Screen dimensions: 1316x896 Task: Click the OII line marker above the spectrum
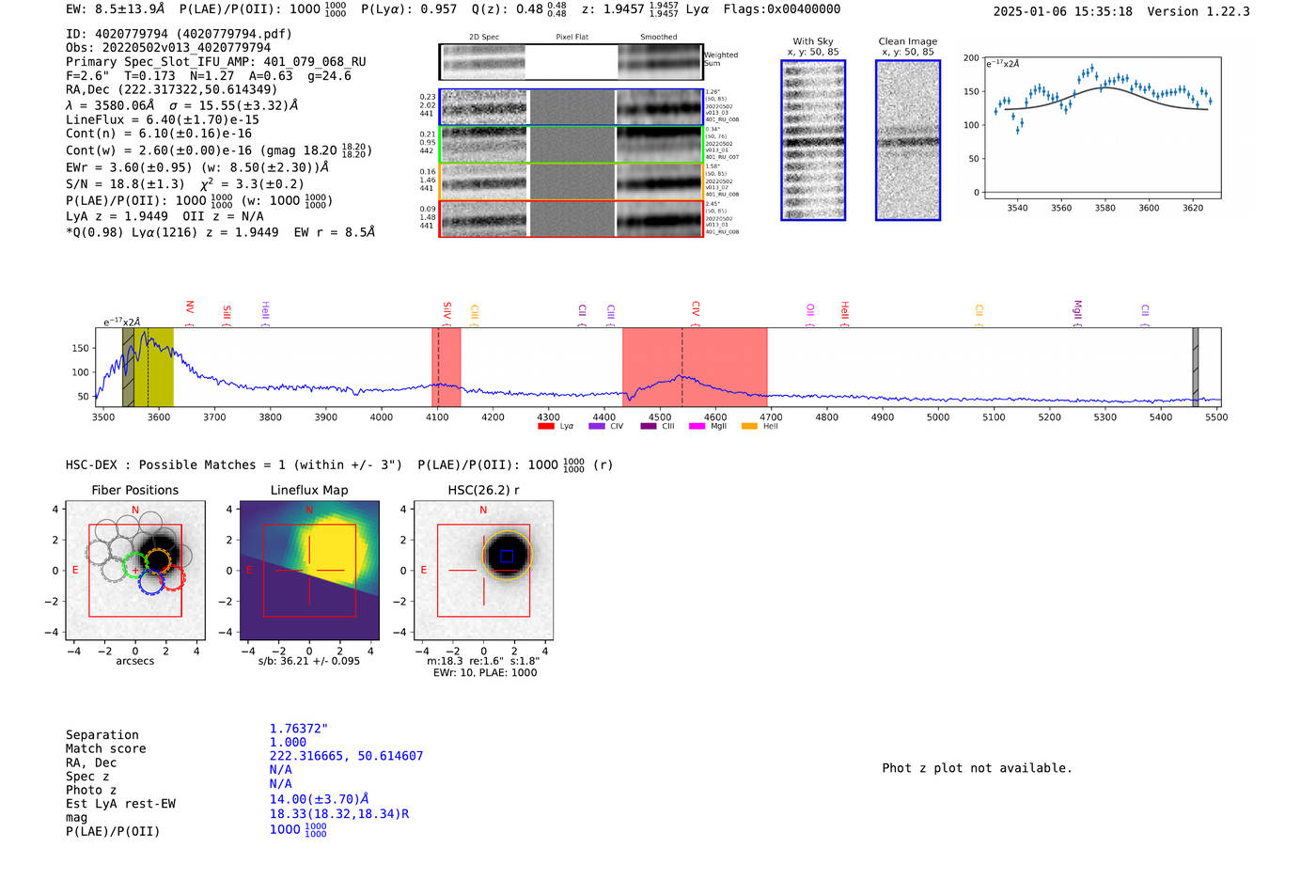pos(810,312)
